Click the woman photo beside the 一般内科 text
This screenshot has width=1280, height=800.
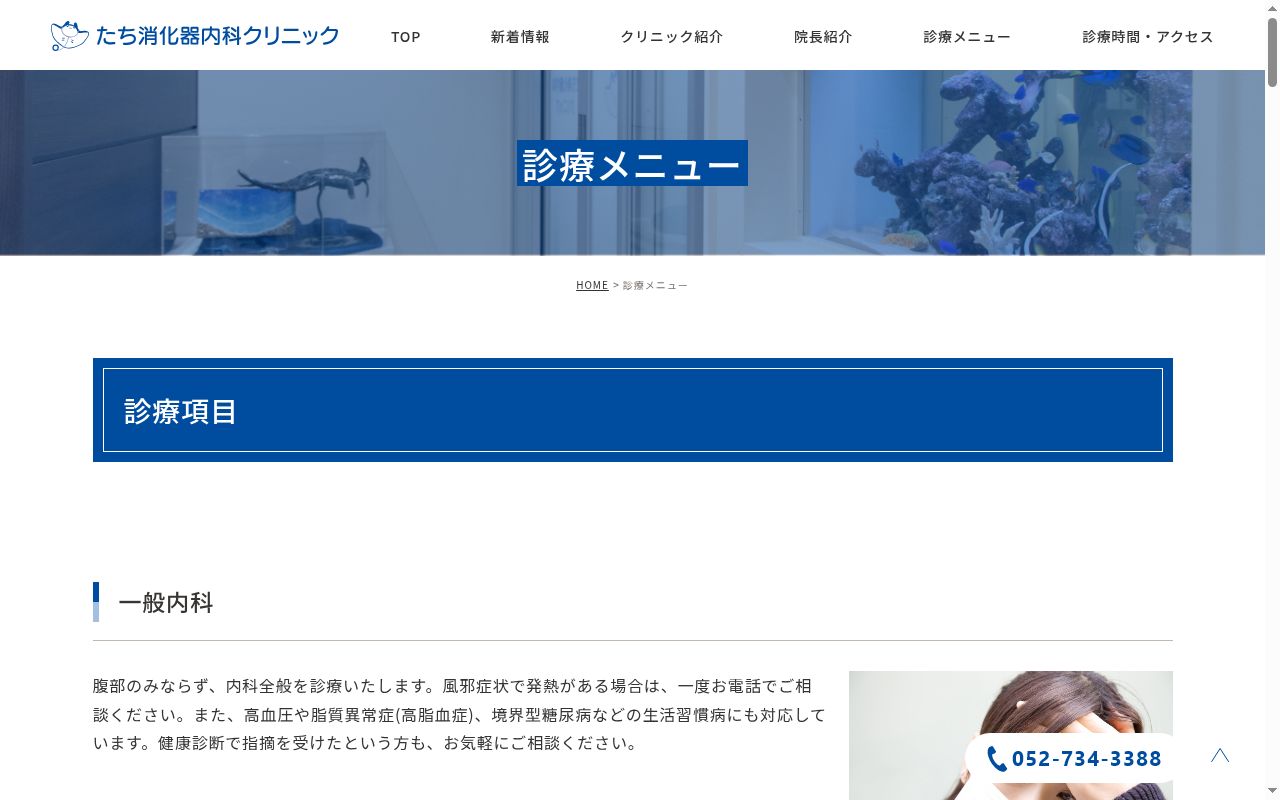(x=1011, y=735)
